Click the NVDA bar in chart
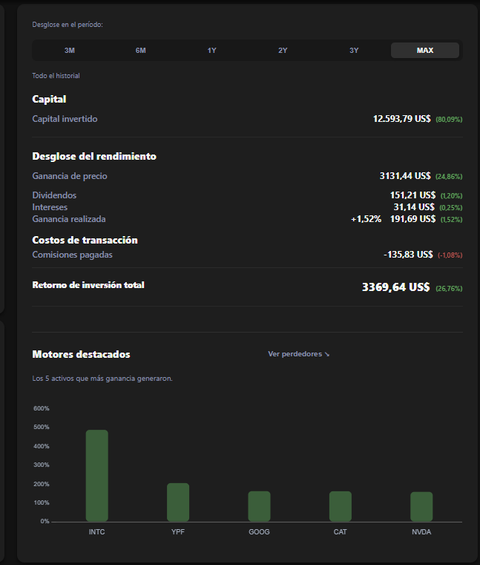Image resolution: width=480 pixels, height=565 pixels. point(422,507)
